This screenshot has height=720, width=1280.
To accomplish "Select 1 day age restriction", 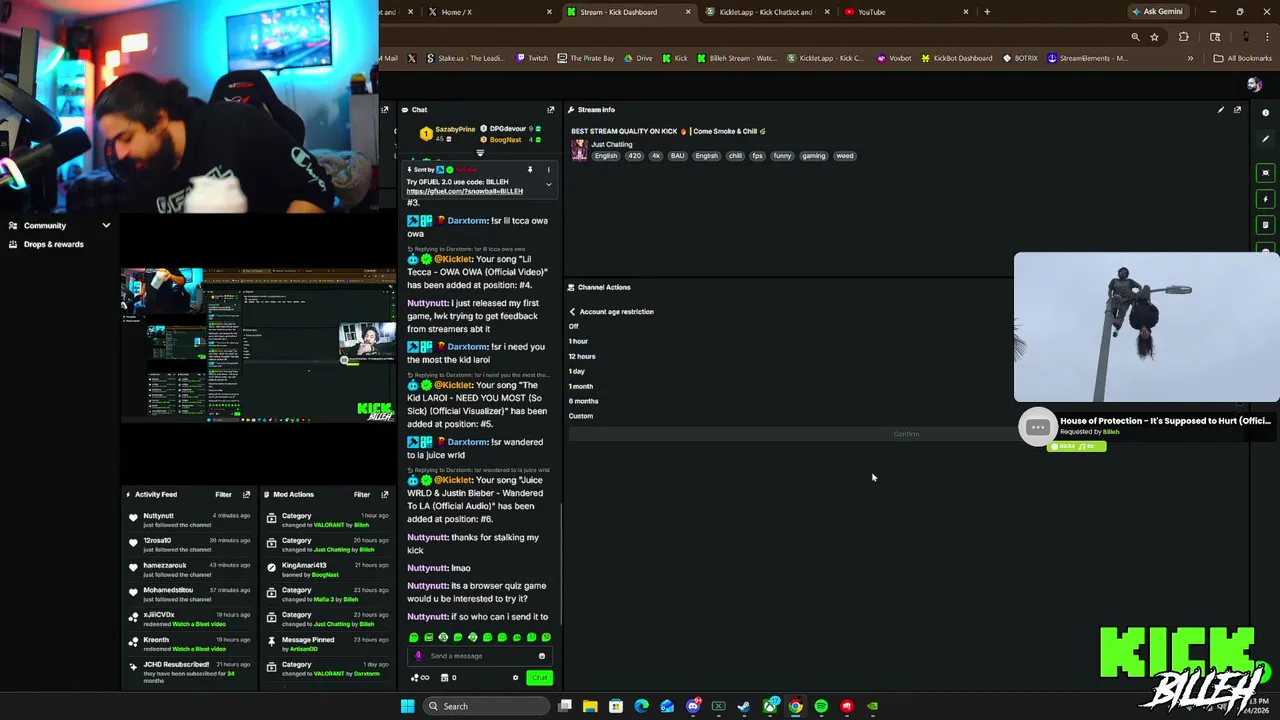I will coord(577,371).
